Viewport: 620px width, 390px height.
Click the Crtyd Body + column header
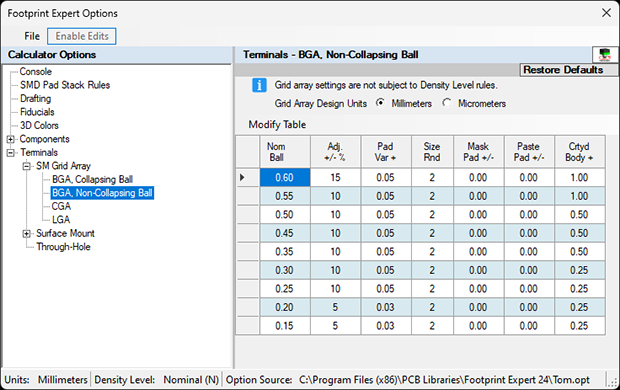click(x=580, y=152)
